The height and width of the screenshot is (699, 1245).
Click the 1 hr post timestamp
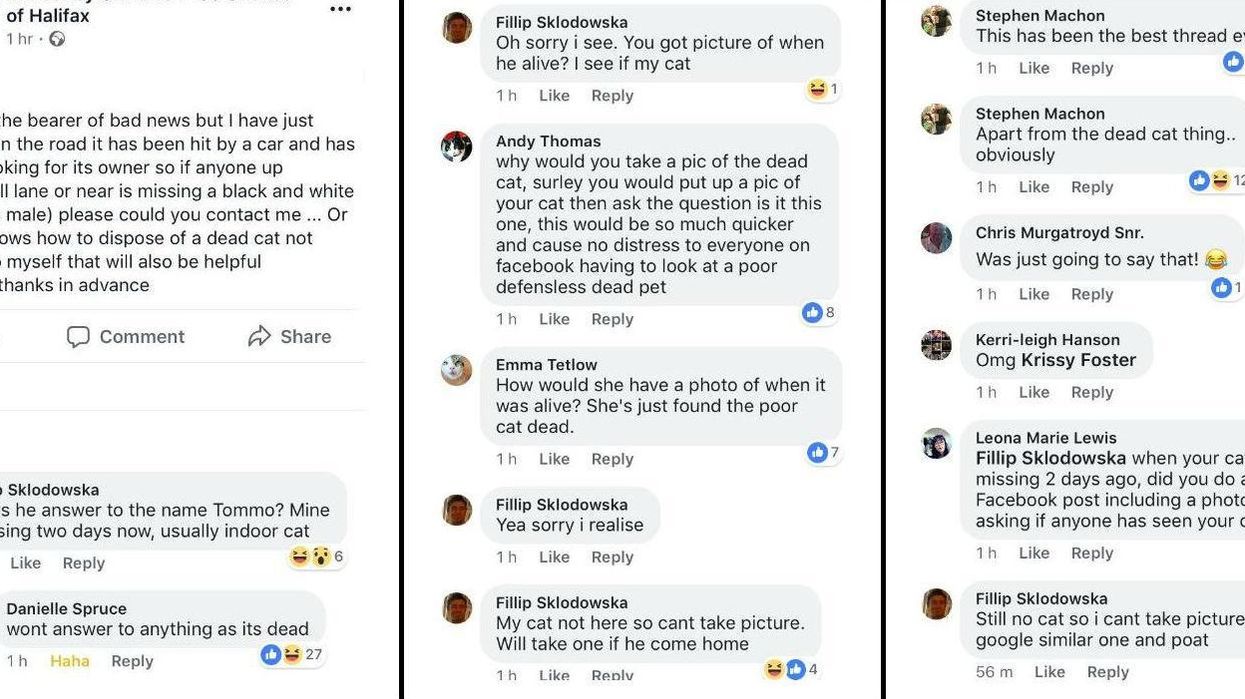point(19,39)
